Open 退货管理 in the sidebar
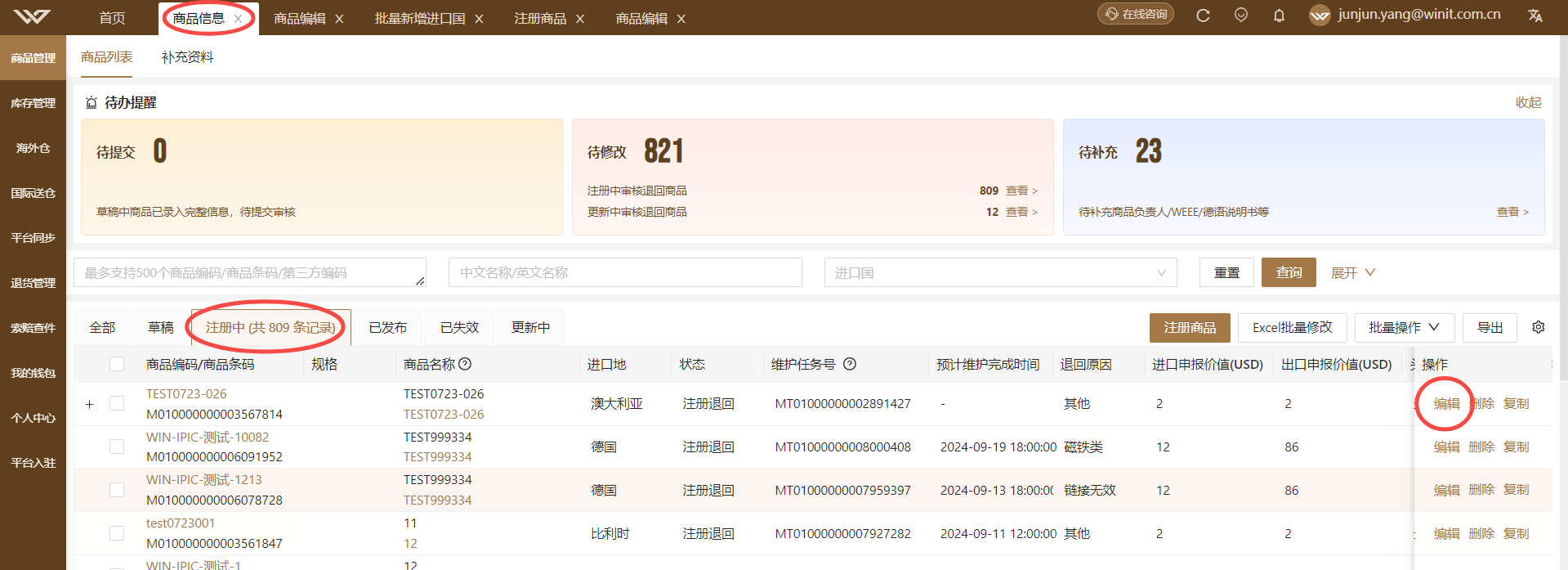Screen dimensions: 1568x570 (33, 283)
